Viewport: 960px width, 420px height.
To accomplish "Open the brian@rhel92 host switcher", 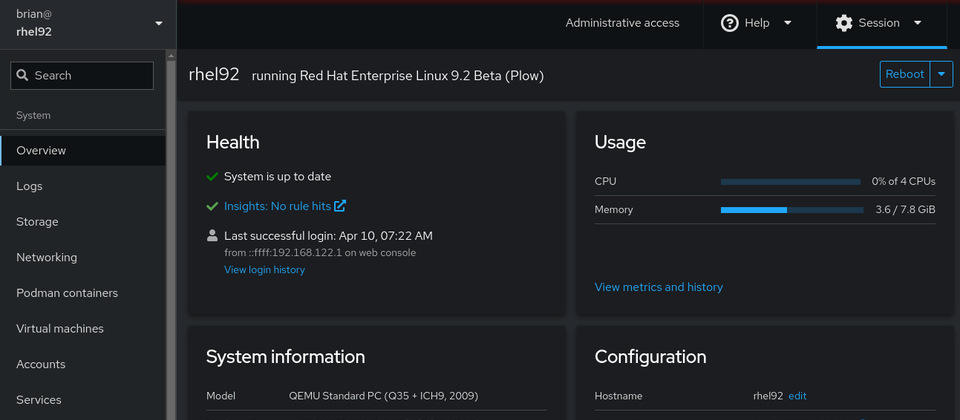I will coord(88,24).
